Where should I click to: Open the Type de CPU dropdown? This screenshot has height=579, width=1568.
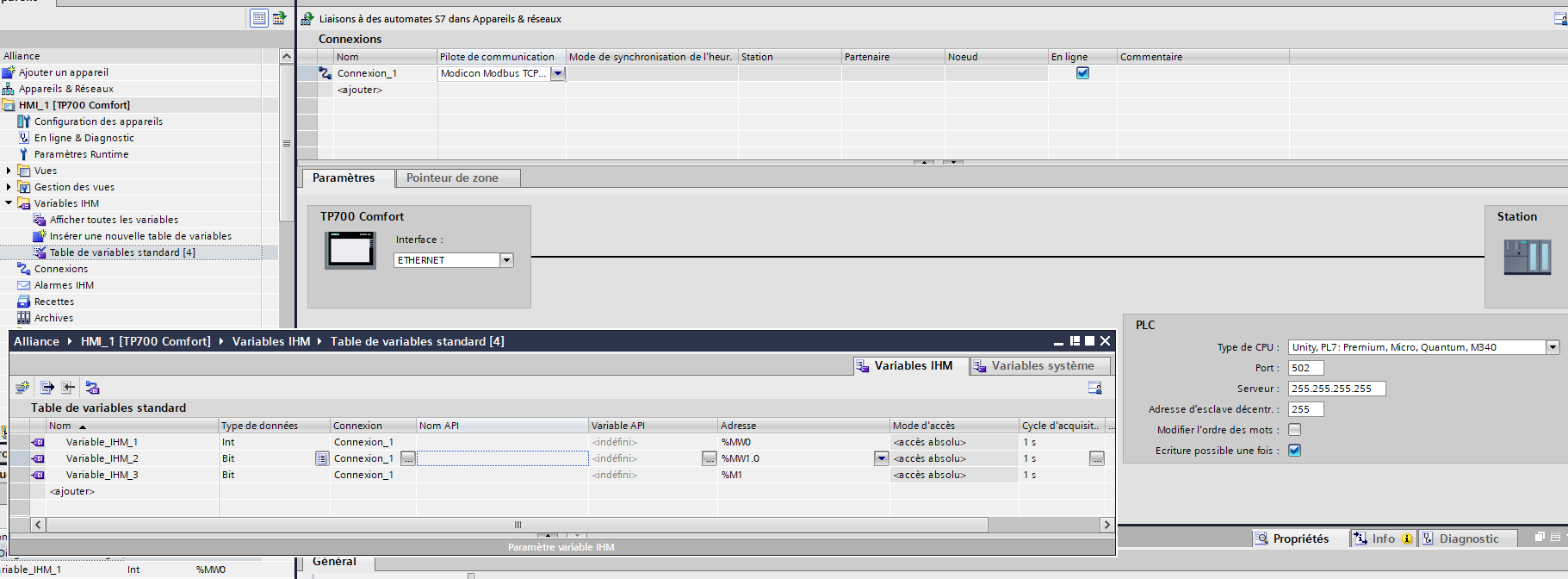[x=1553, y=347]
